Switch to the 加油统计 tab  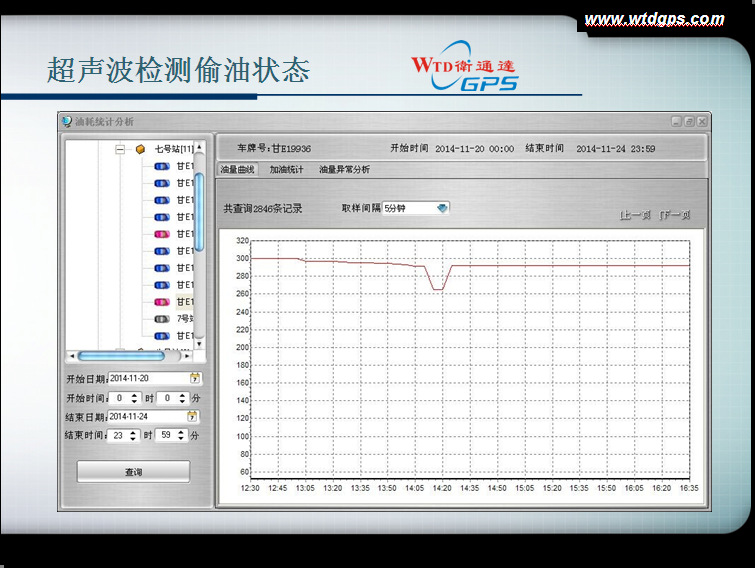[286, 170]
